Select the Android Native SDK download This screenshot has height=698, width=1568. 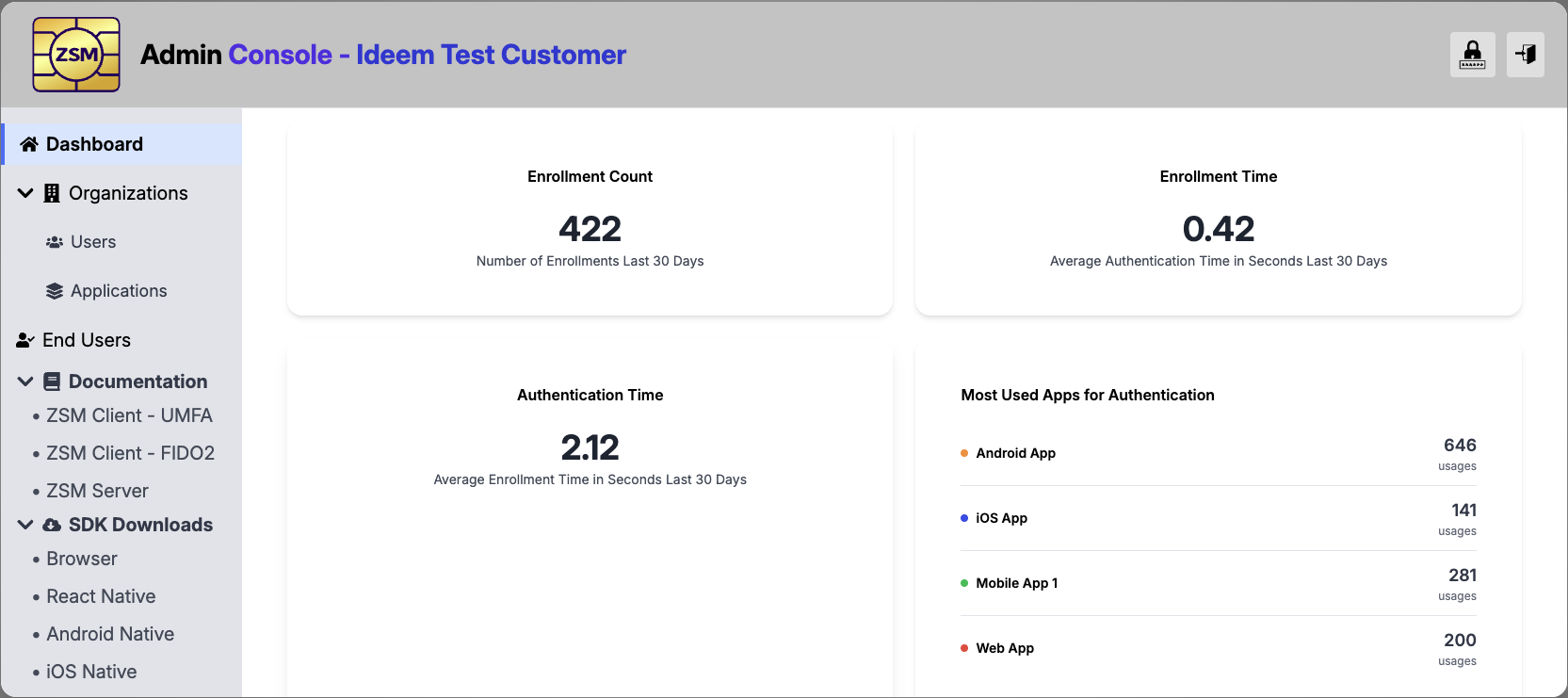coord(110,634)
